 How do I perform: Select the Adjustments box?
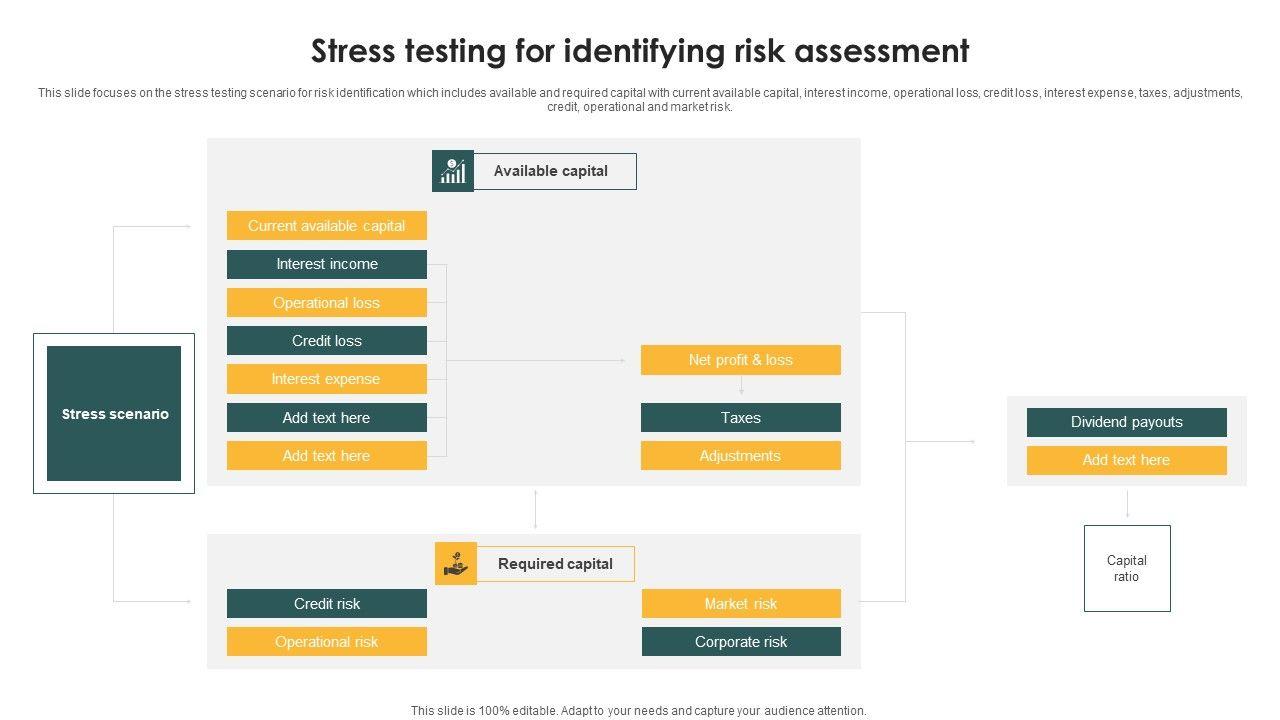pos(740,456)
